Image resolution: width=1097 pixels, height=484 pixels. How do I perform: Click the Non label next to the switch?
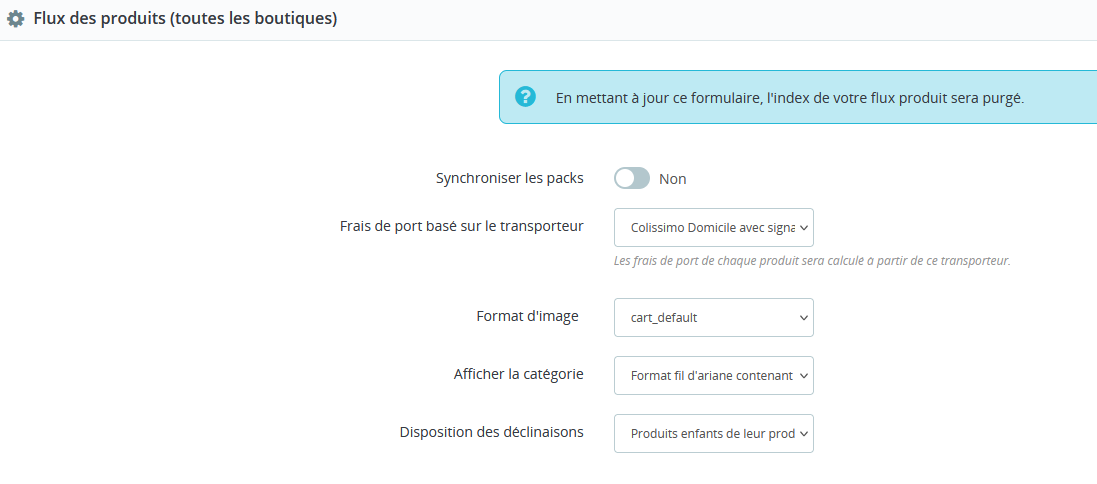672,179
